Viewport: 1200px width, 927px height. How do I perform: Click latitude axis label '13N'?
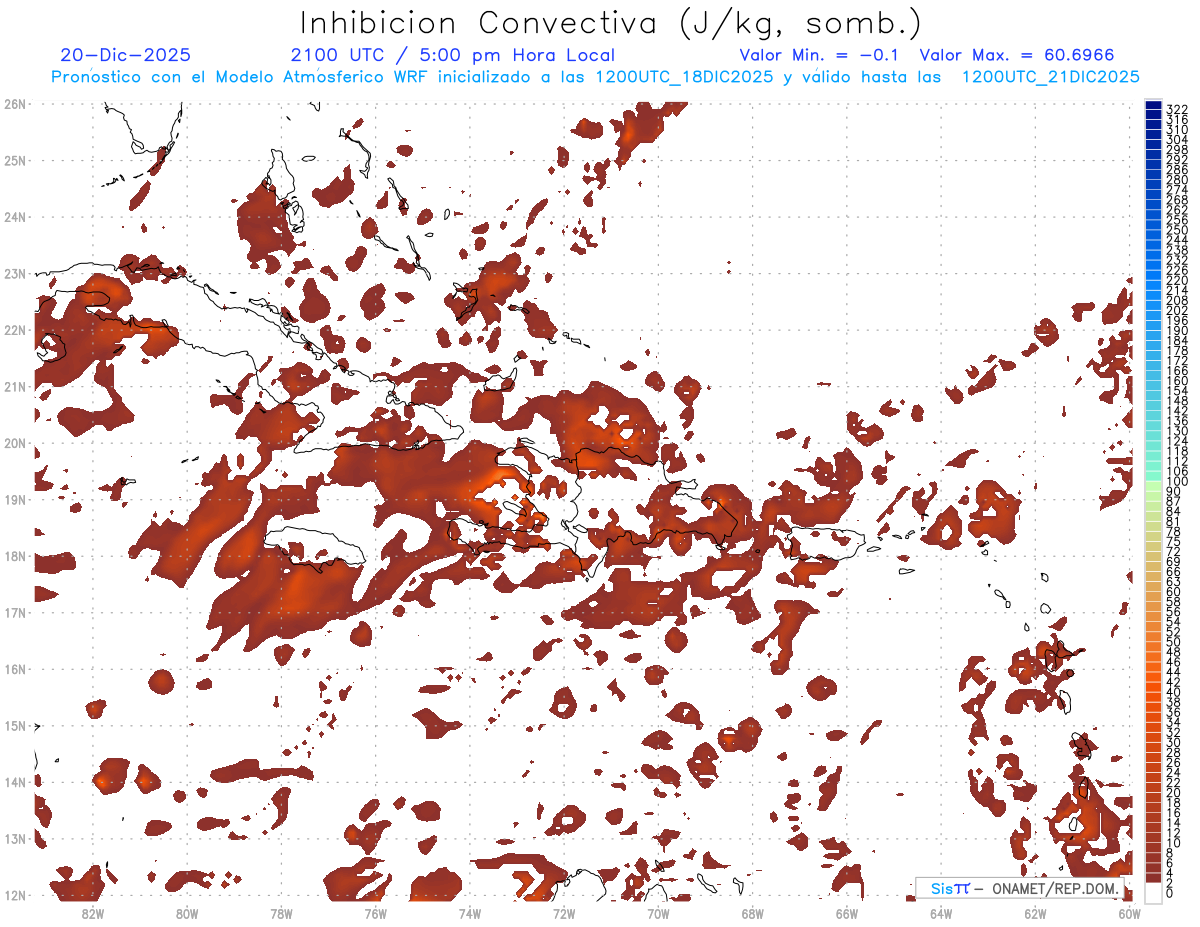[15, 838]
